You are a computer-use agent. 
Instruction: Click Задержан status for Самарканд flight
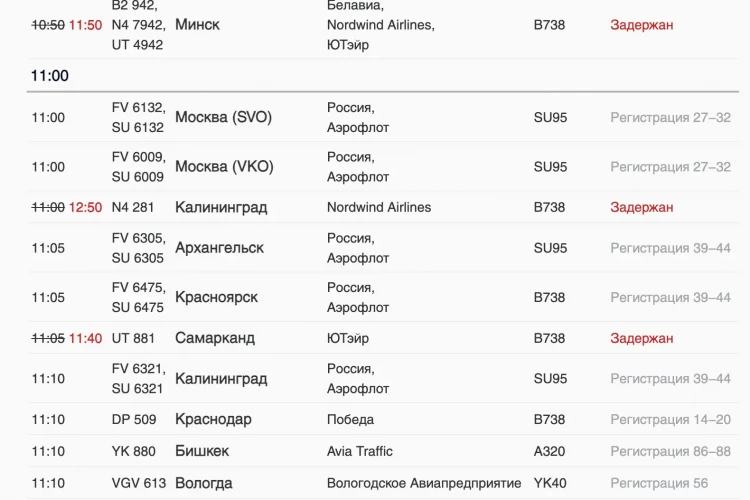pos(641,338)
